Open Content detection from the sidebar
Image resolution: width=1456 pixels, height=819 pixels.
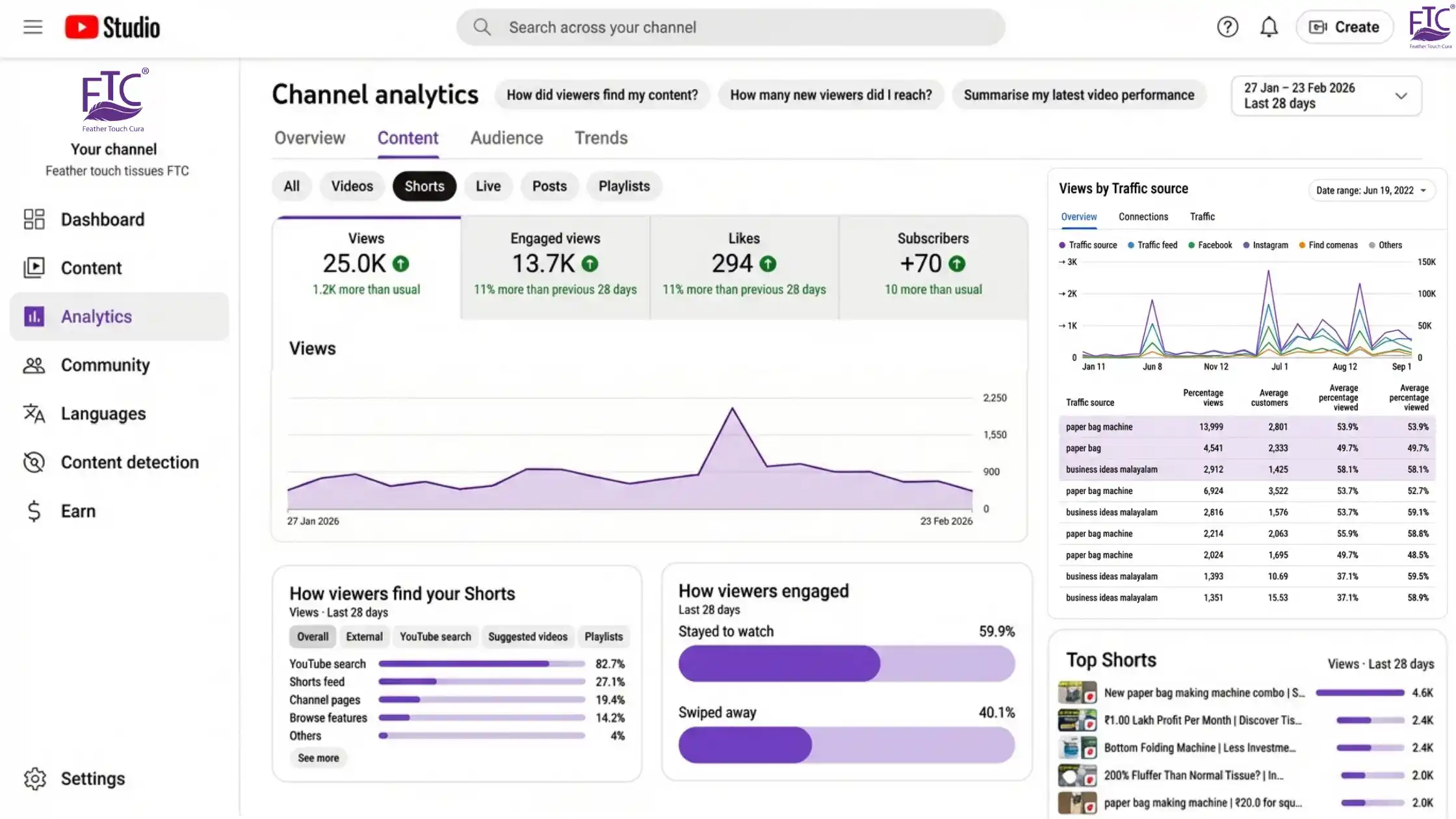34,462
